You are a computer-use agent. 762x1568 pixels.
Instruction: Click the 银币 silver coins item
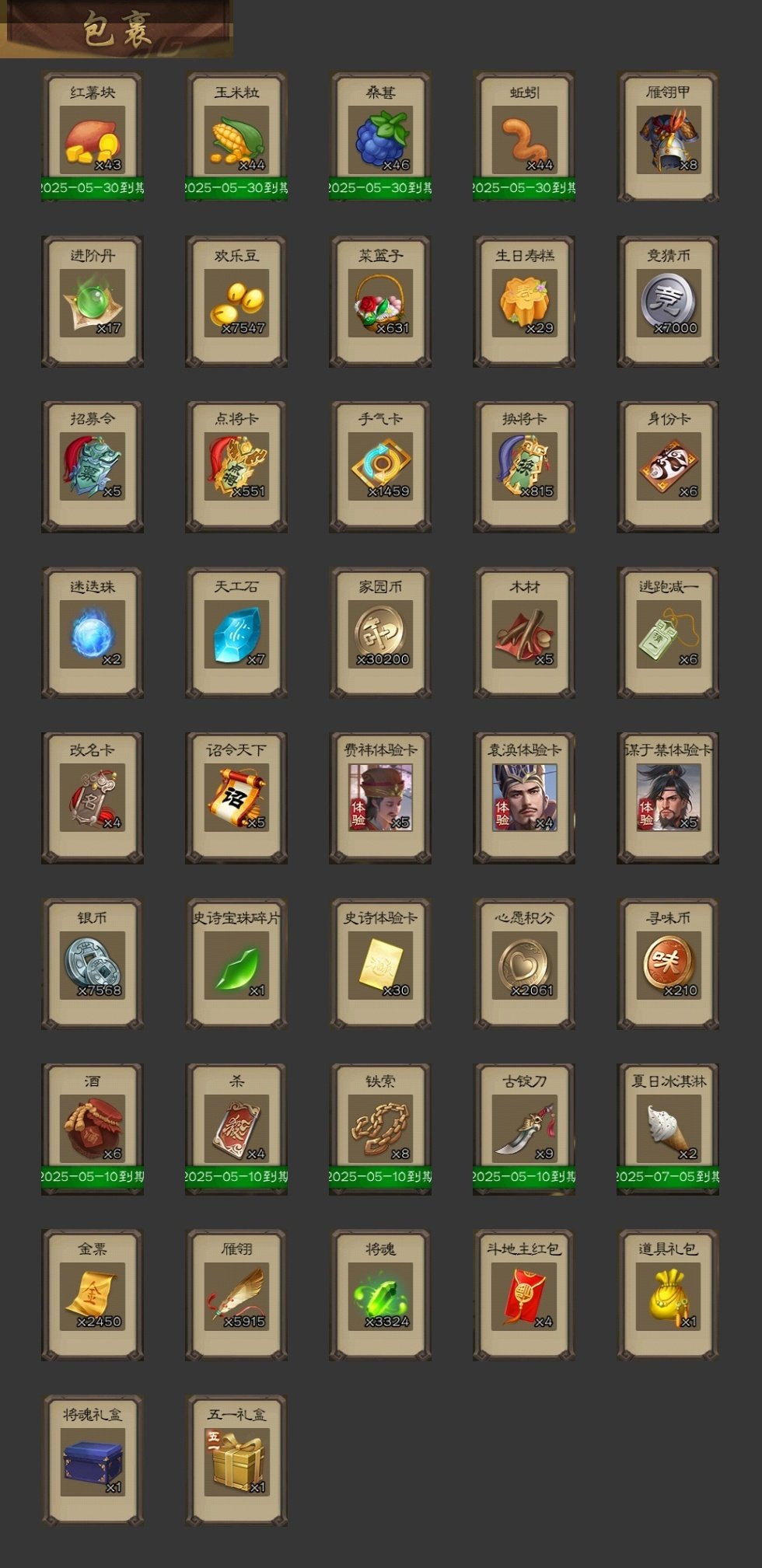(93, 964)
